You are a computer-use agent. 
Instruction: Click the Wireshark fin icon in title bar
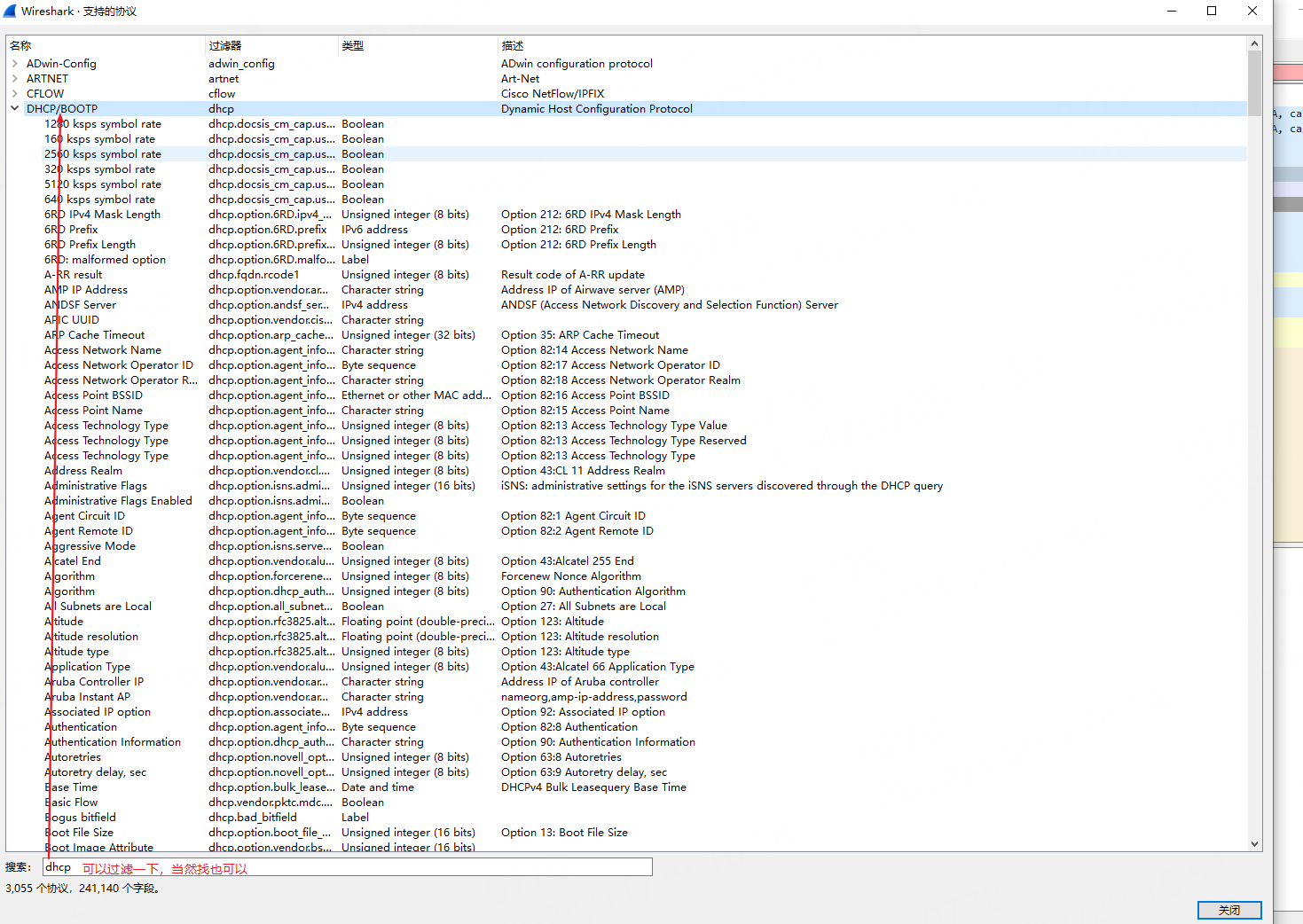point(10,12)
